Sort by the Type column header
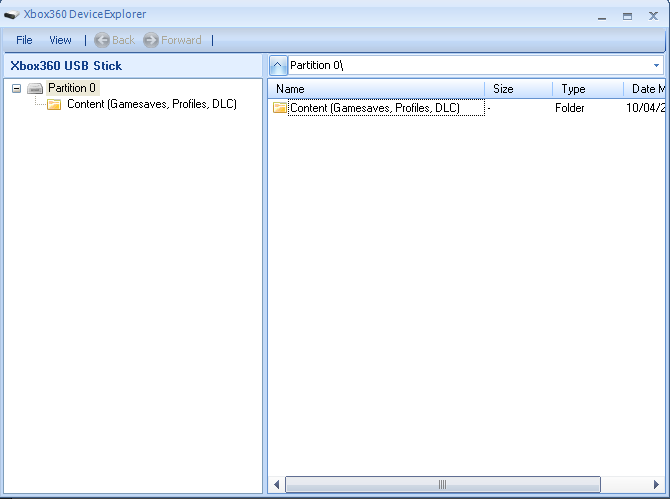The image size is (670, 499). point(588,89)
